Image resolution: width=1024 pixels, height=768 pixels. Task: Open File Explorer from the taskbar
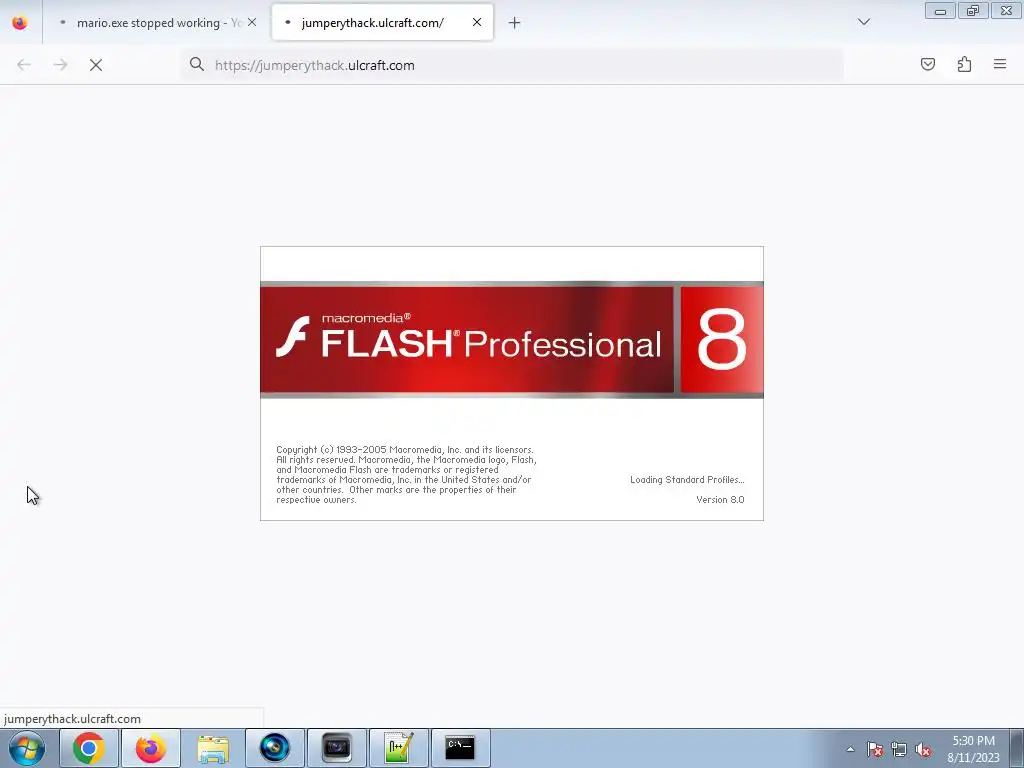pos(213,748)
